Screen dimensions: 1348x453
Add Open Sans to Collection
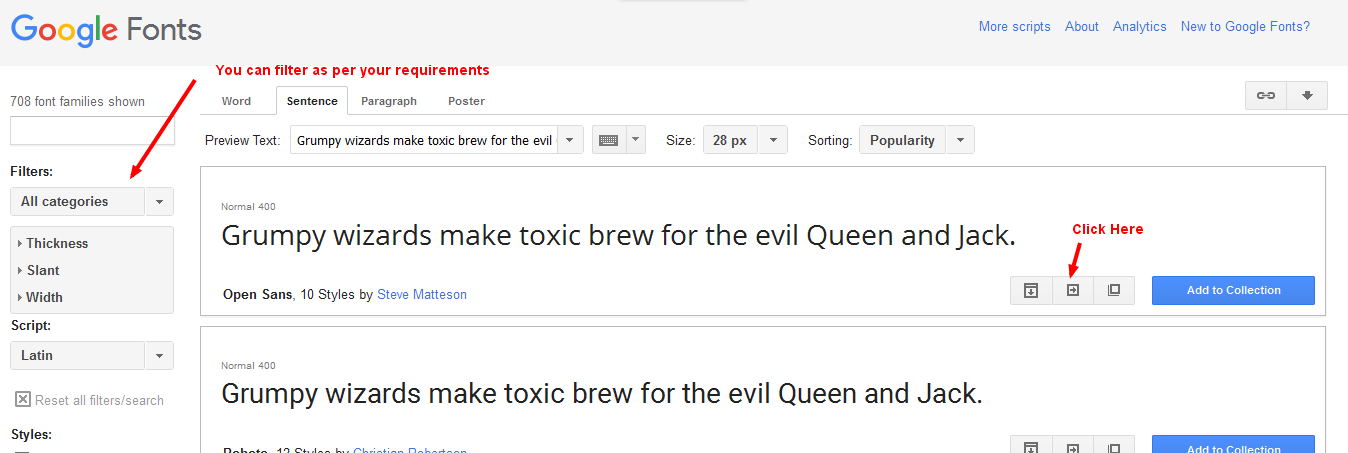coord(1233,290)
